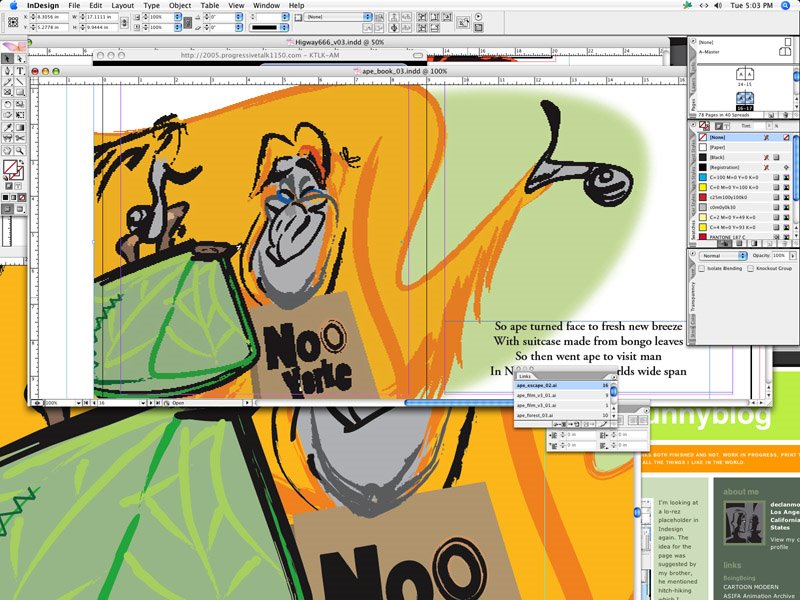Switch to the Links tab
This screenshot has width=800, height=600.
pos(525,376)
